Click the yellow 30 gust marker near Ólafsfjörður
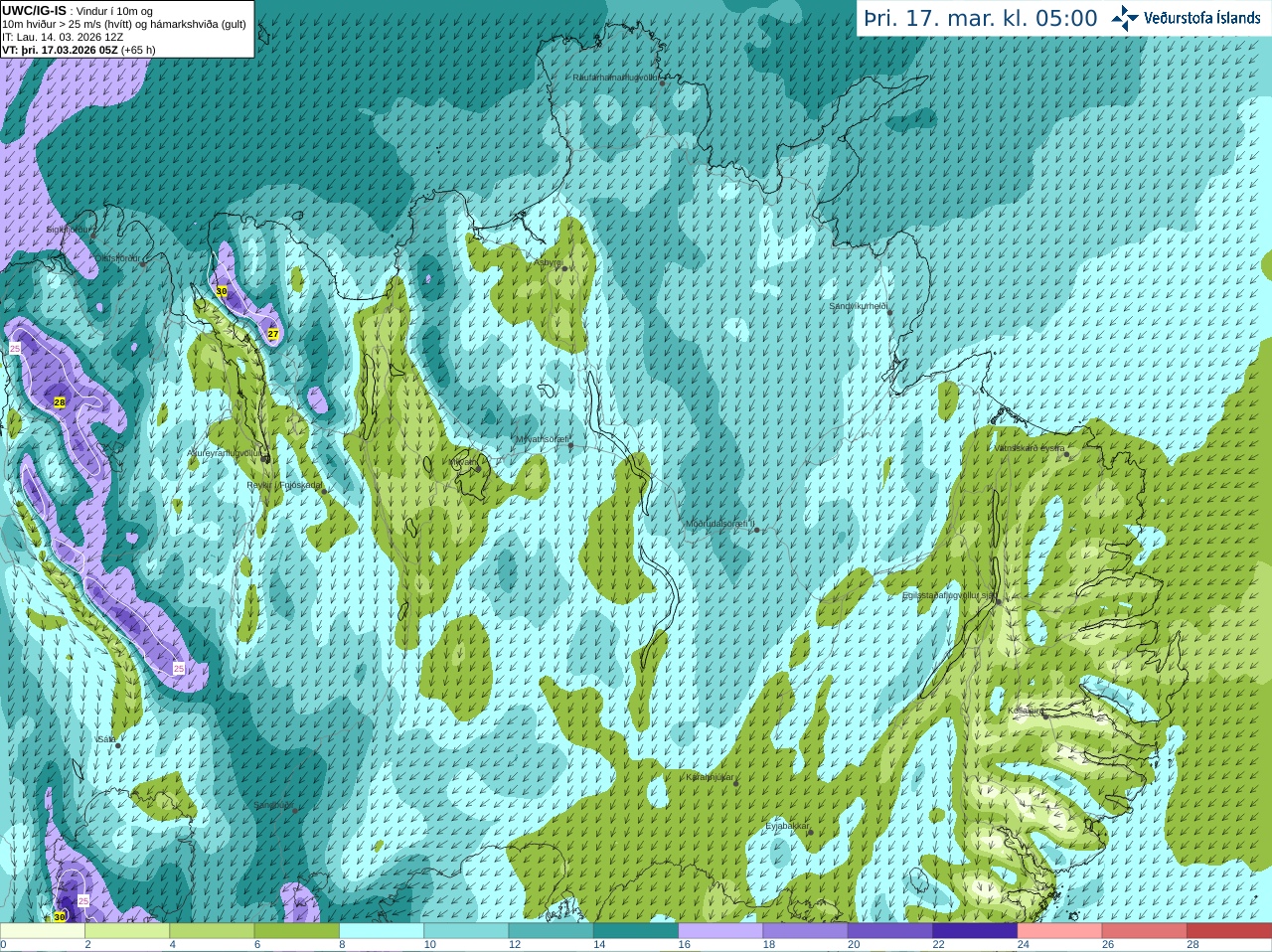This screenshot has height=952, width=1272. click(221, 291)
